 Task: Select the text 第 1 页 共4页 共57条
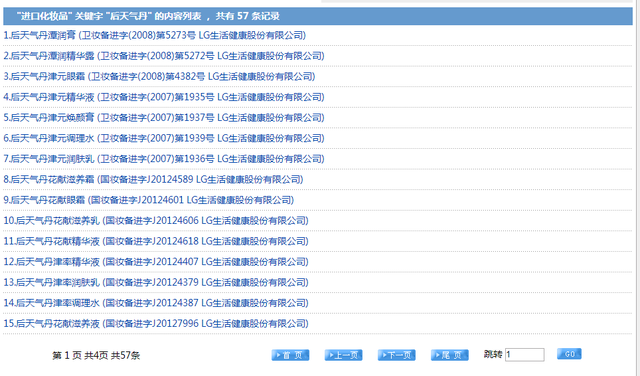[x=96, y=356]
